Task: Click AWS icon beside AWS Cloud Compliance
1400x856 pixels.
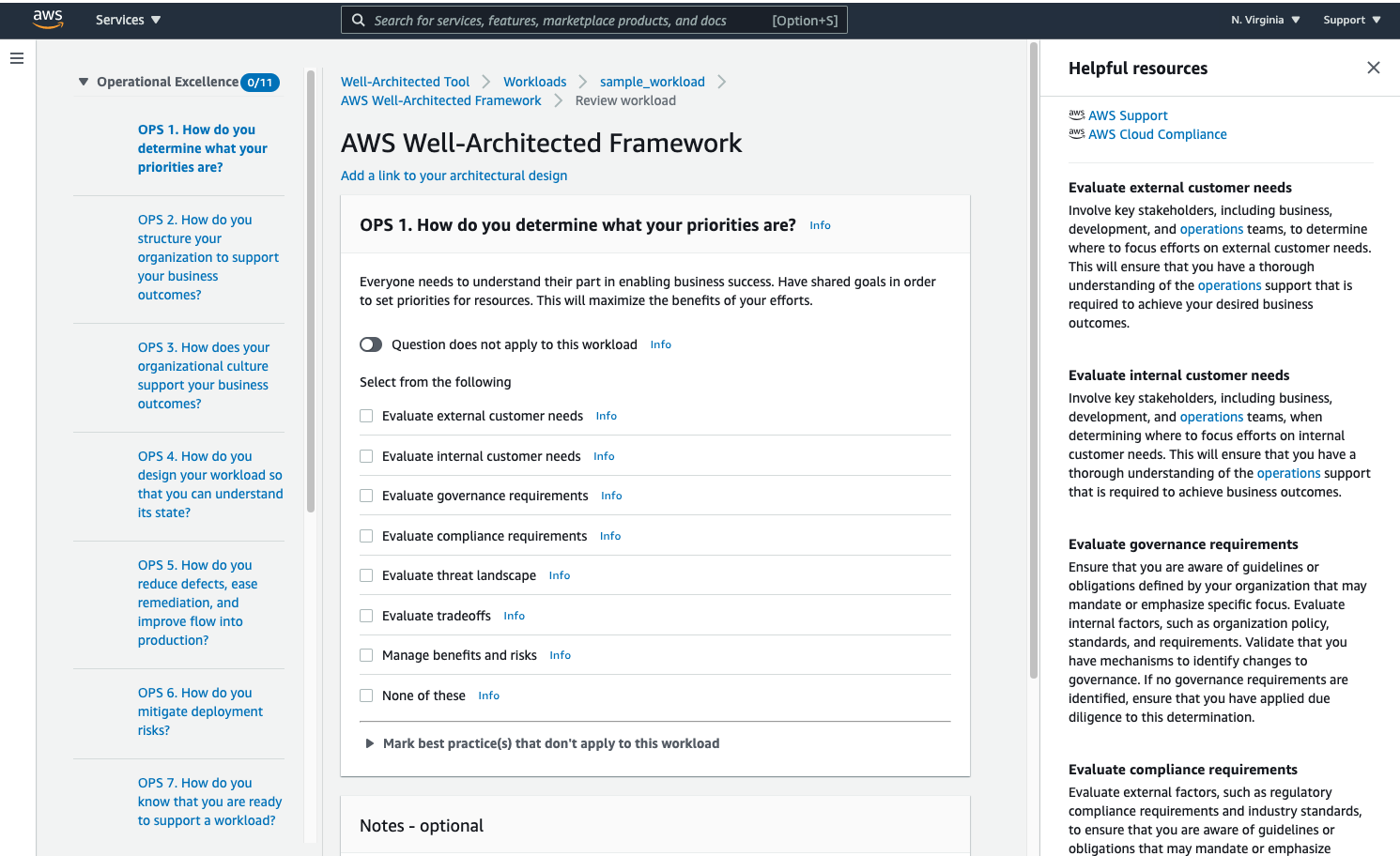Action: tap(1077, 133)
